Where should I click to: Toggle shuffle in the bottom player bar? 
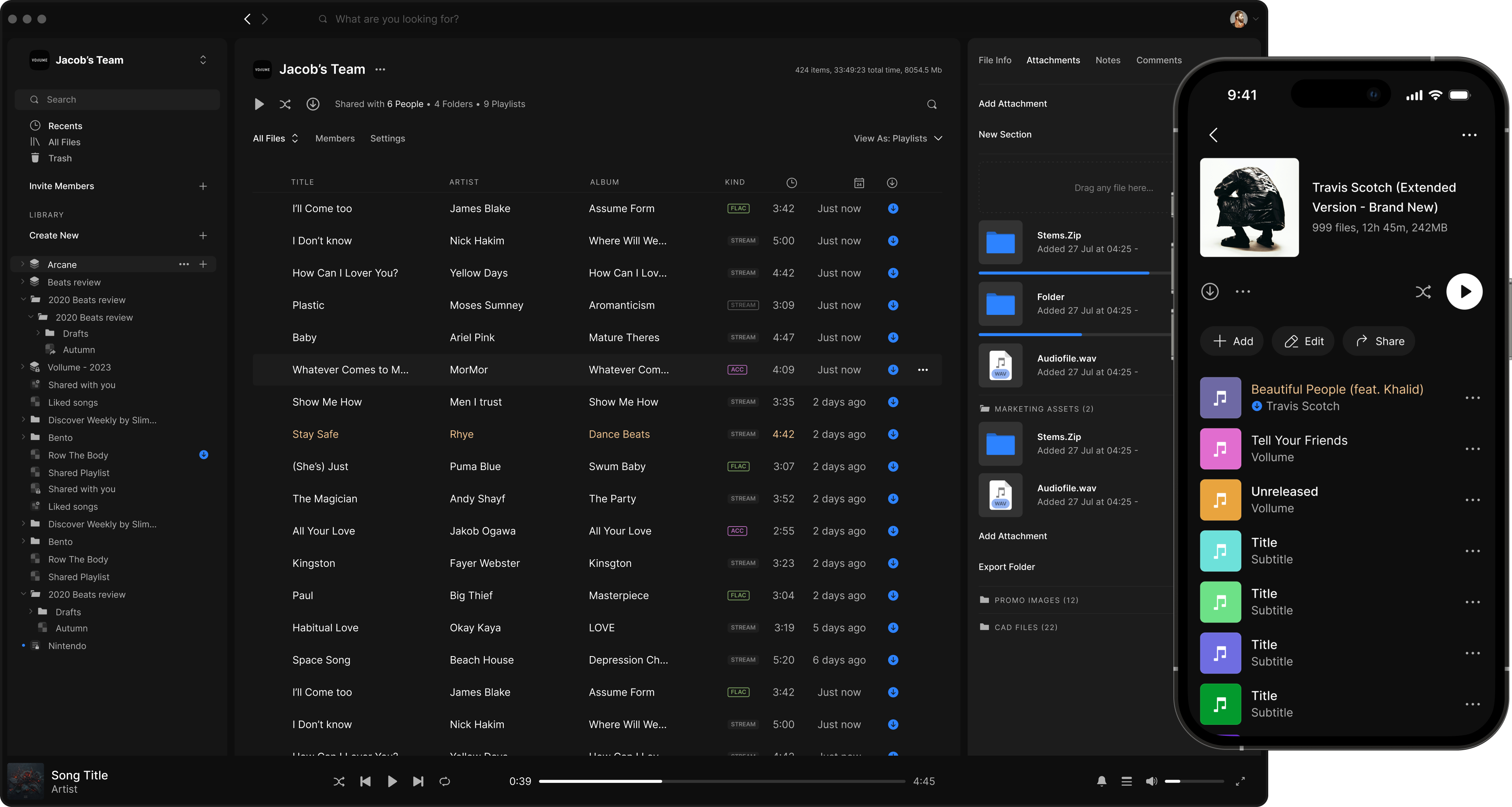[x=339, y=781]
